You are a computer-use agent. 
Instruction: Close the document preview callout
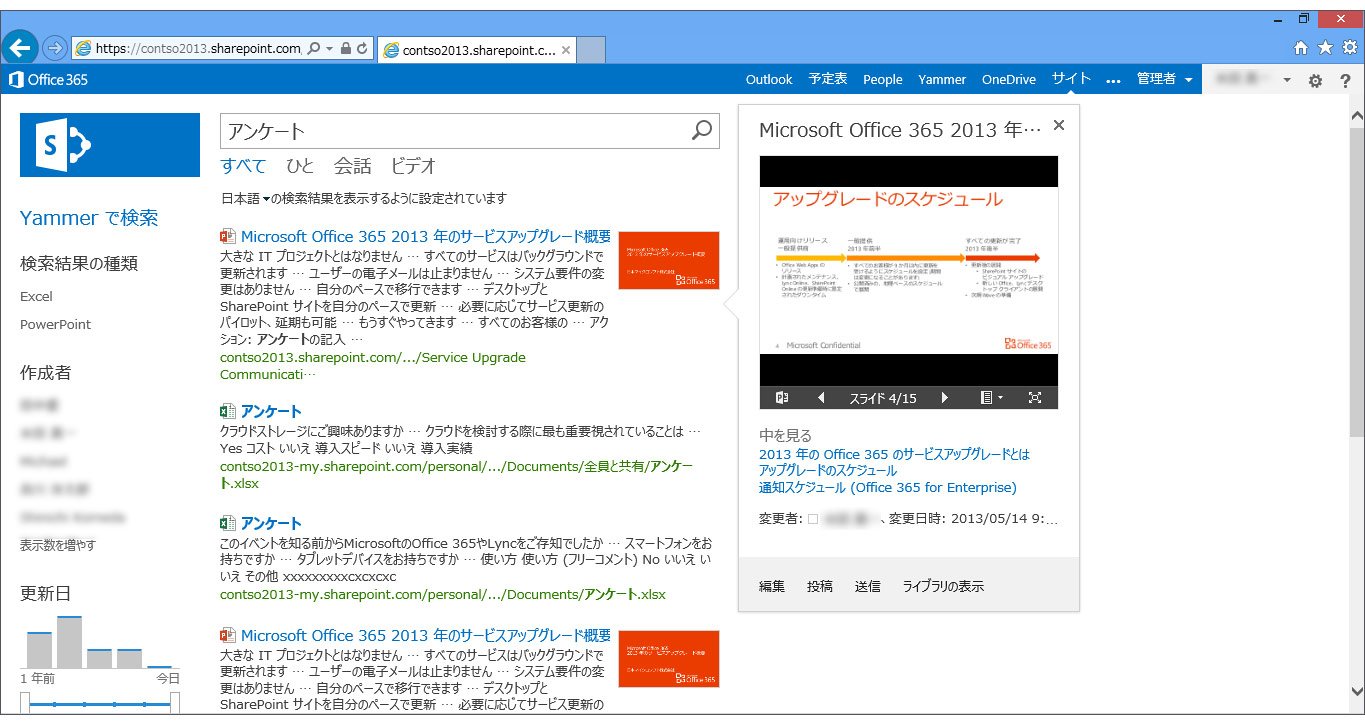1059,125
